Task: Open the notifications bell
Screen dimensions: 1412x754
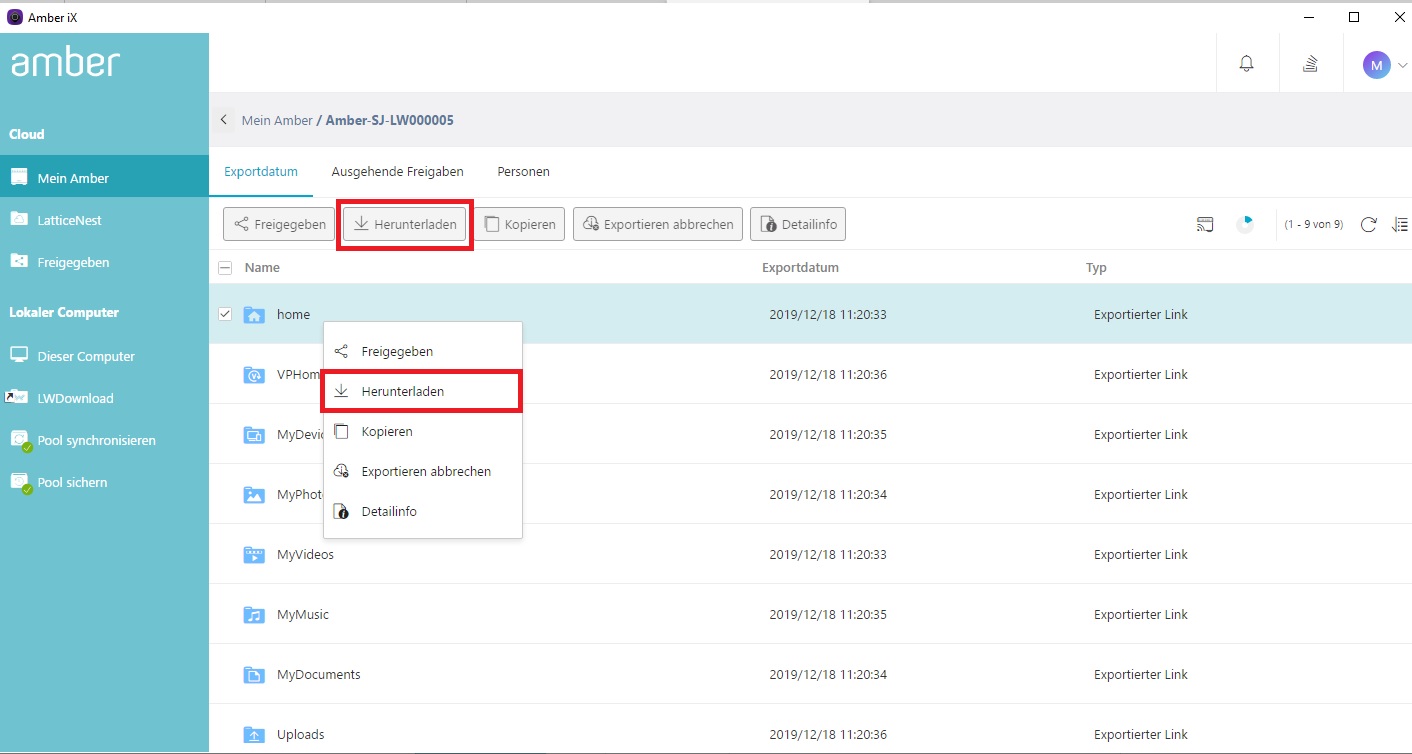Action: tap(1246, 64)
